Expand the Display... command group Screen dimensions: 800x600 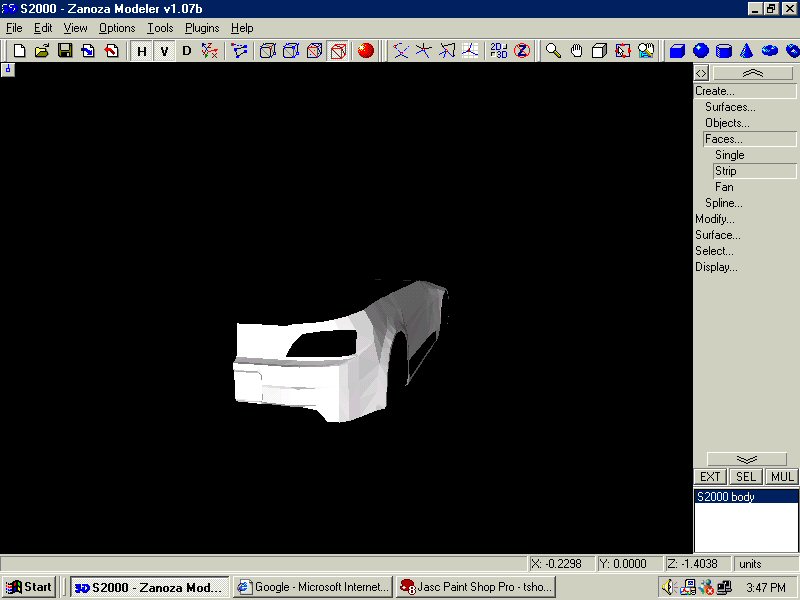[x=716, y=267]
